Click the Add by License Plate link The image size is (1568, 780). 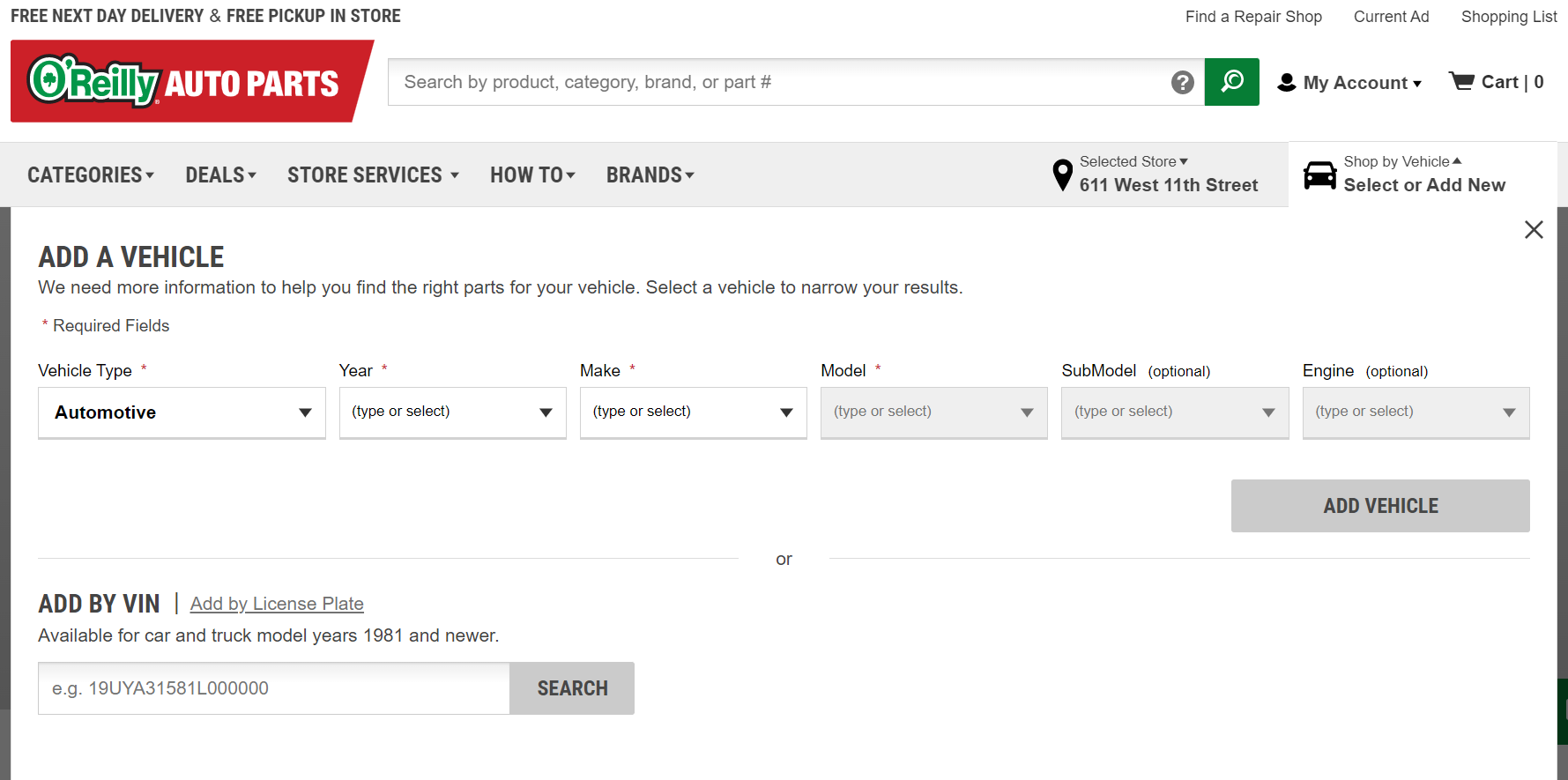pyautogui.click(x=277, y=604)
